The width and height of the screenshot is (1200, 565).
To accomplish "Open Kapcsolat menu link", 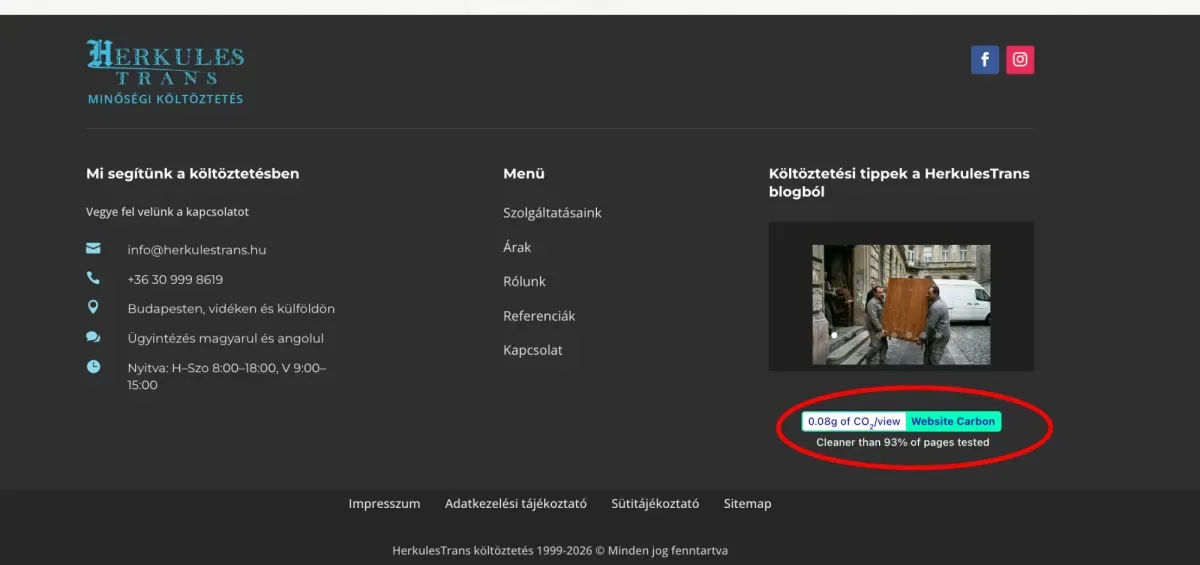I will 533,350.
